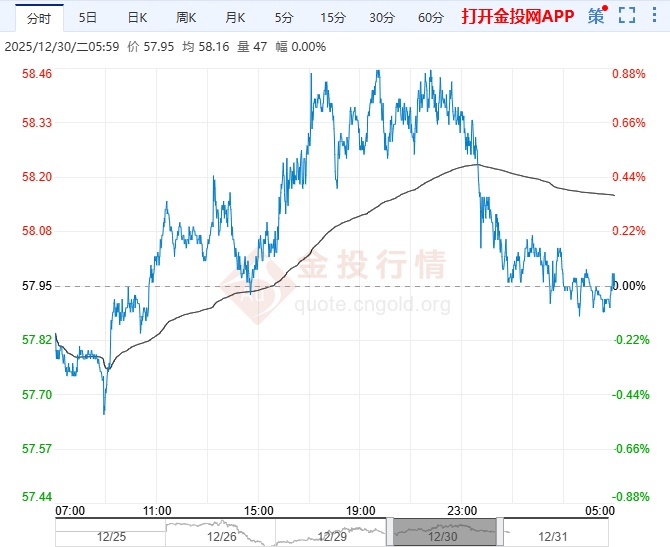Click the left handle of range slider
Viewport: 670px width, 547px height.
coord(390,532)
